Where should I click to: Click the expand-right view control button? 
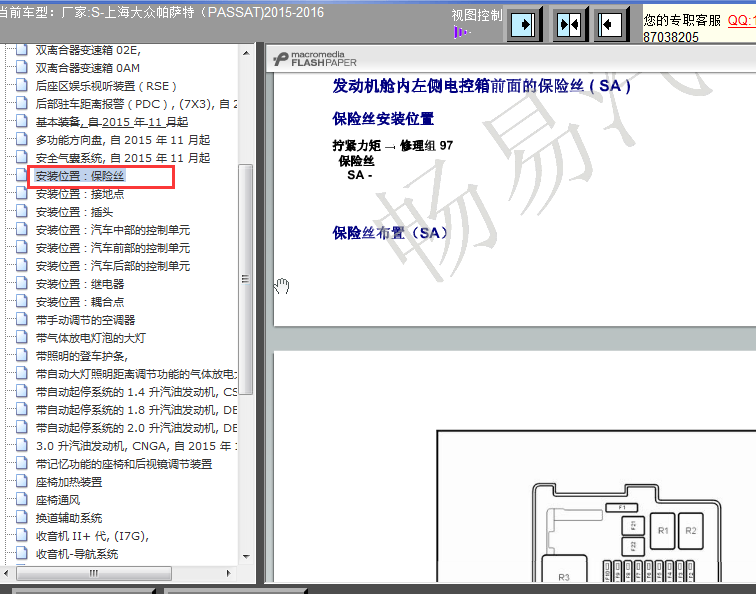[x=524, y=24]
